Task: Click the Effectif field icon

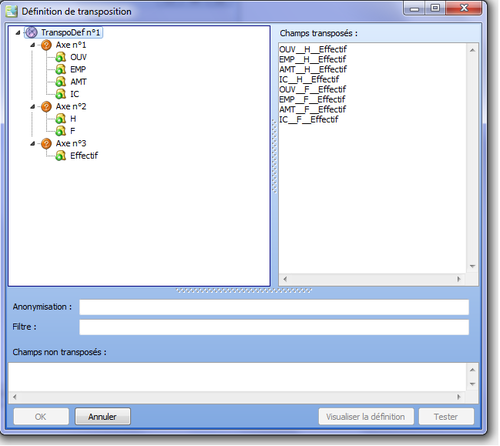Action: click(x=61, y=156)
